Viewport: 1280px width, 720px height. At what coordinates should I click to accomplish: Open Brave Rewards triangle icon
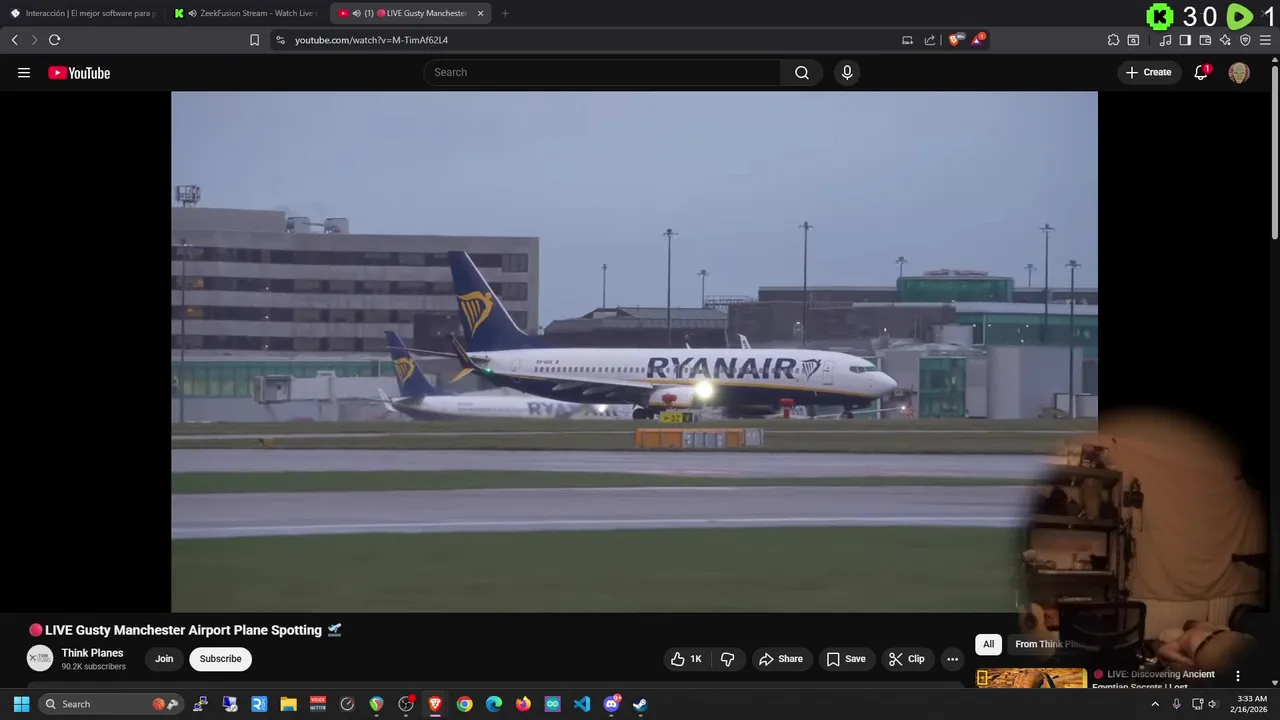[x=977, y=40]
